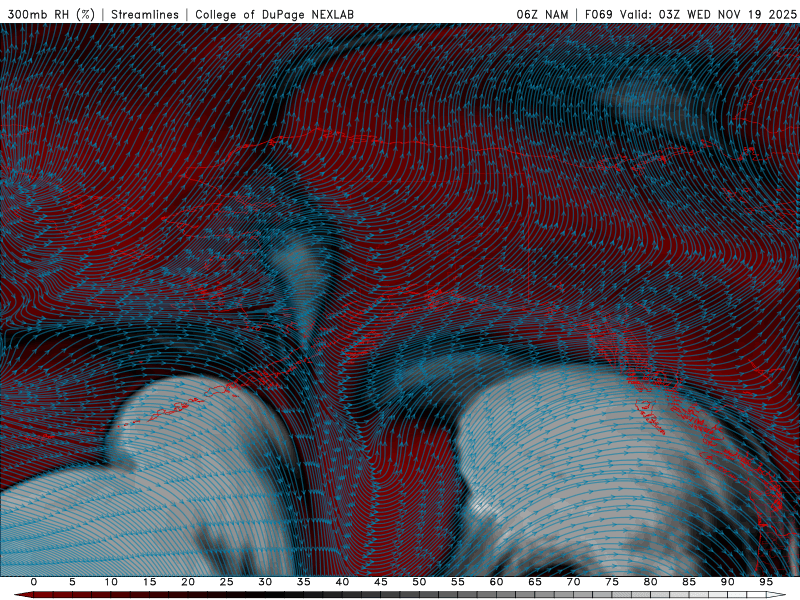Click the "80" colorbar label
The height and width of the screenshot is (600, 800).
[x=650, y=582]
